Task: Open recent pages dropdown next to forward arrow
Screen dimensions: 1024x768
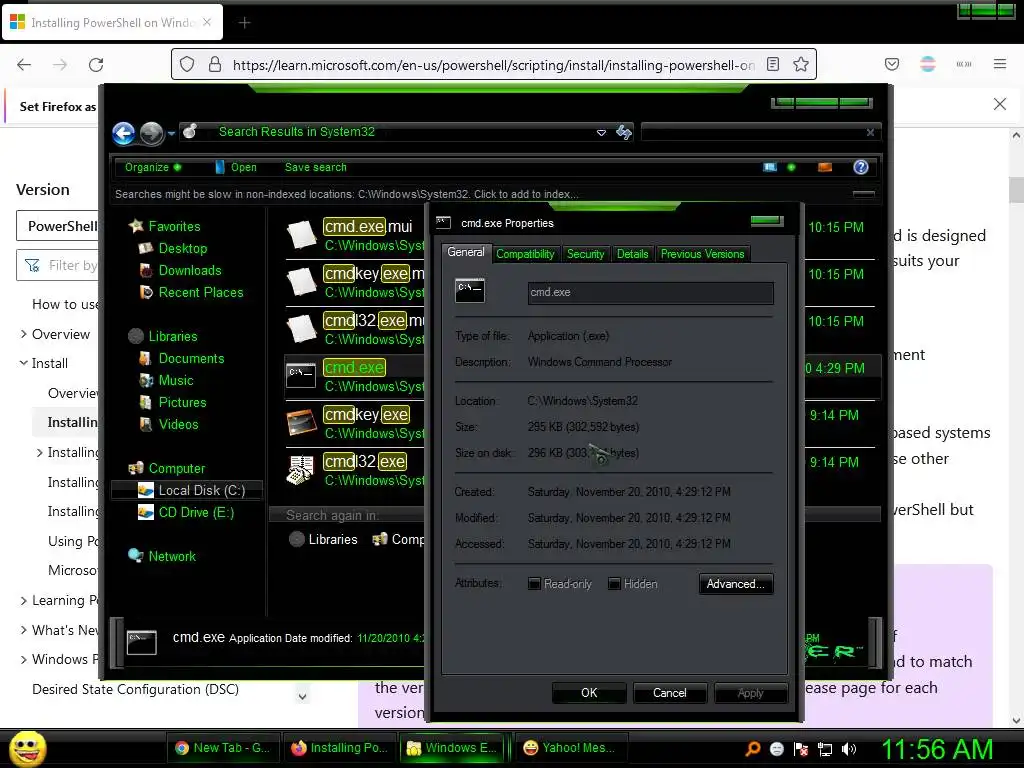Action: click(171, 133)
